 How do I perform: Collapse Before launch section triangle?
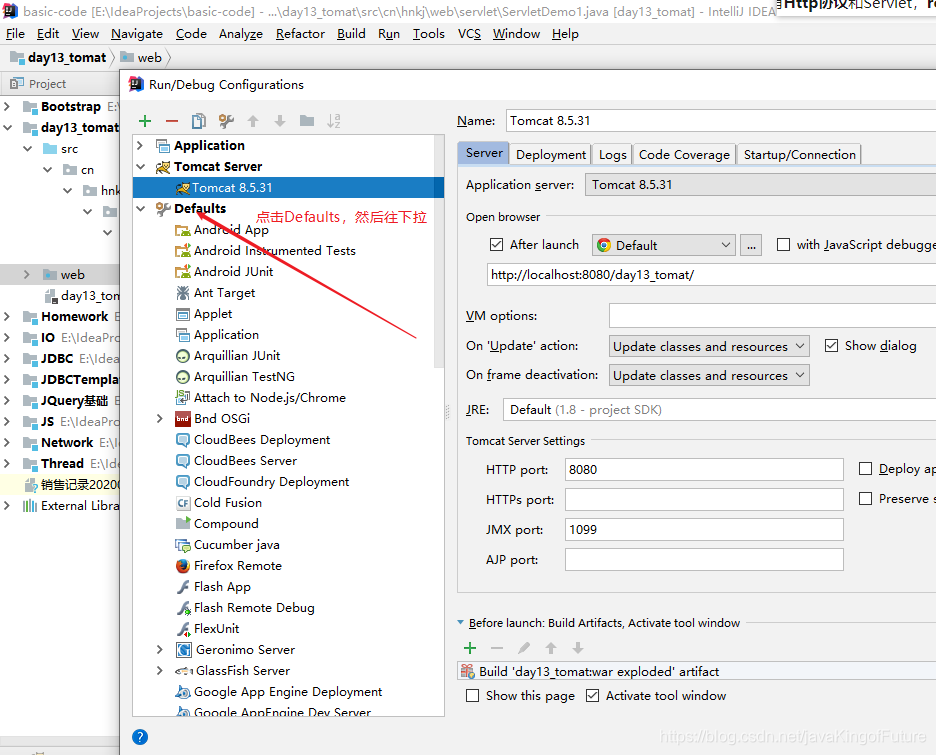460,623
